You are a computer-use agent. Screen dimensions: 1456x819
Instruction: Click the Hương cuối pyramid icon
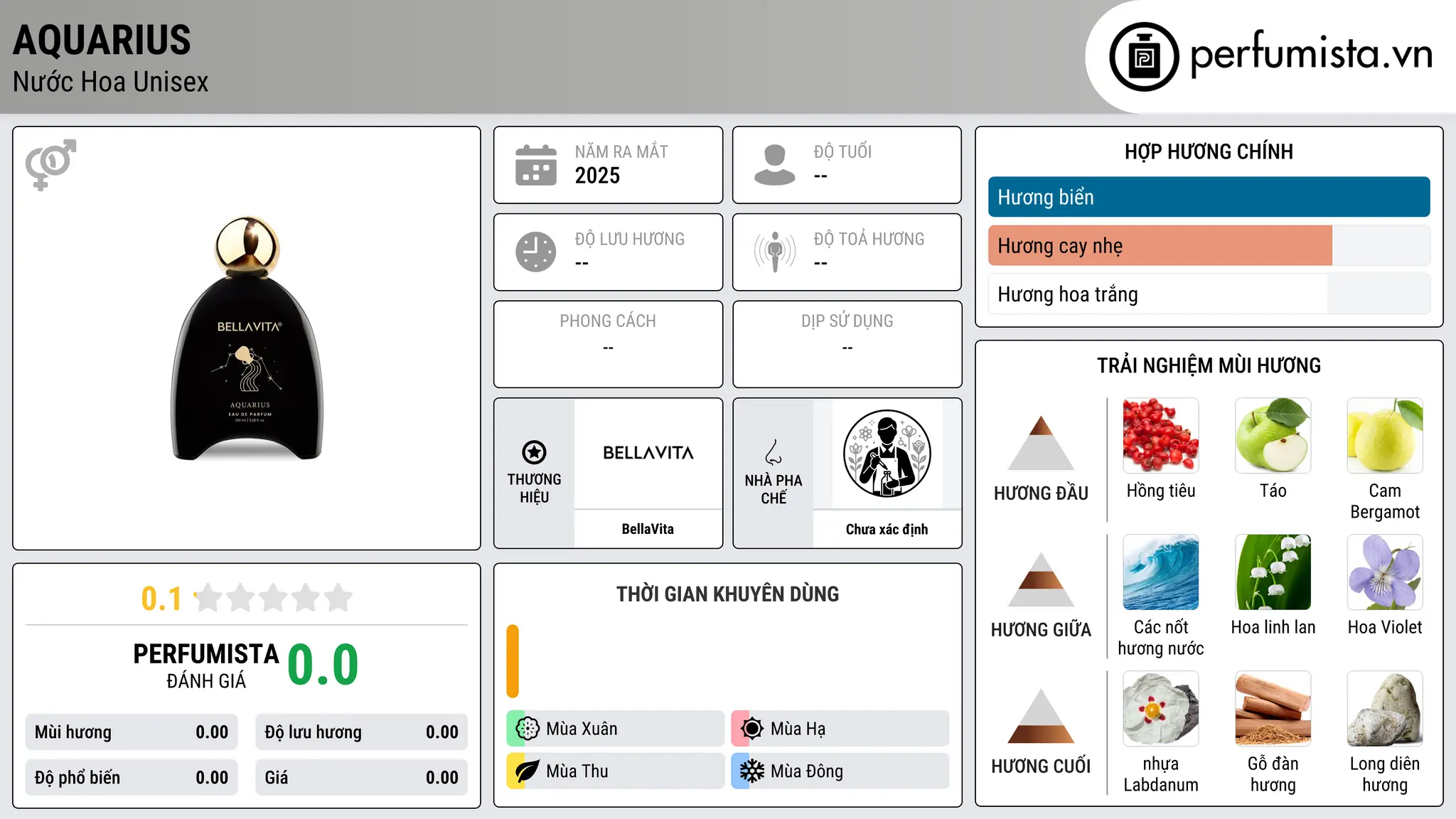coord(1041,716)
